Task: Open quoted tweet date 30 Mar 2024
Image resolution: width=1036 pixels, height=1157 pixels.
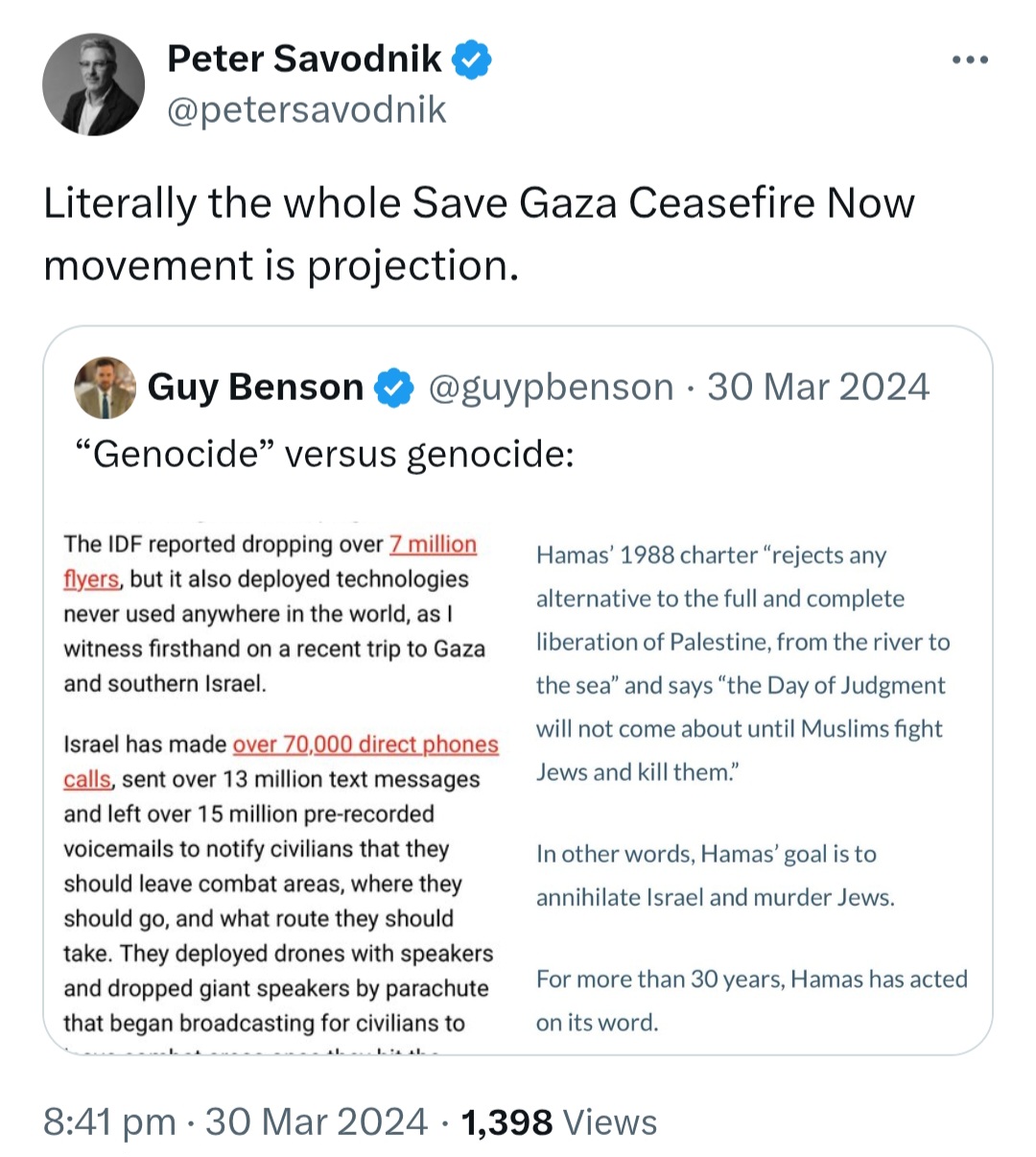Action: coord(818,388)
